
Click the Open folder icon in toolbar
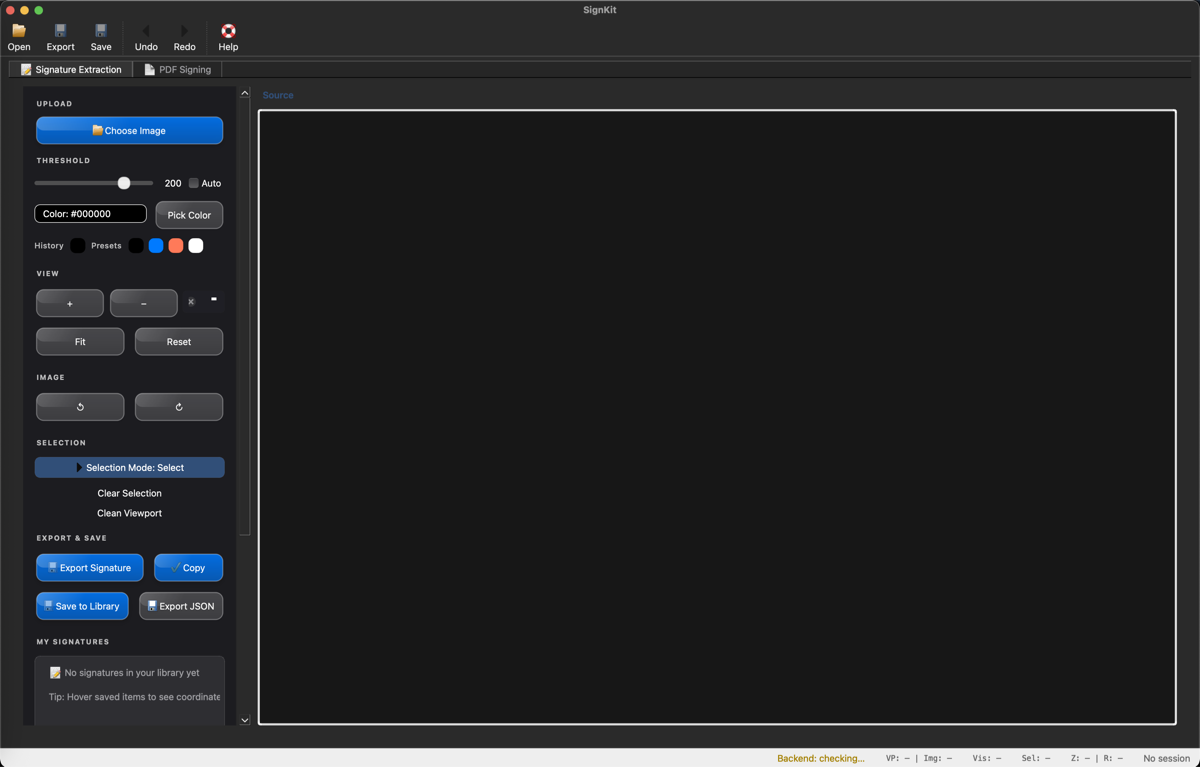19,32
